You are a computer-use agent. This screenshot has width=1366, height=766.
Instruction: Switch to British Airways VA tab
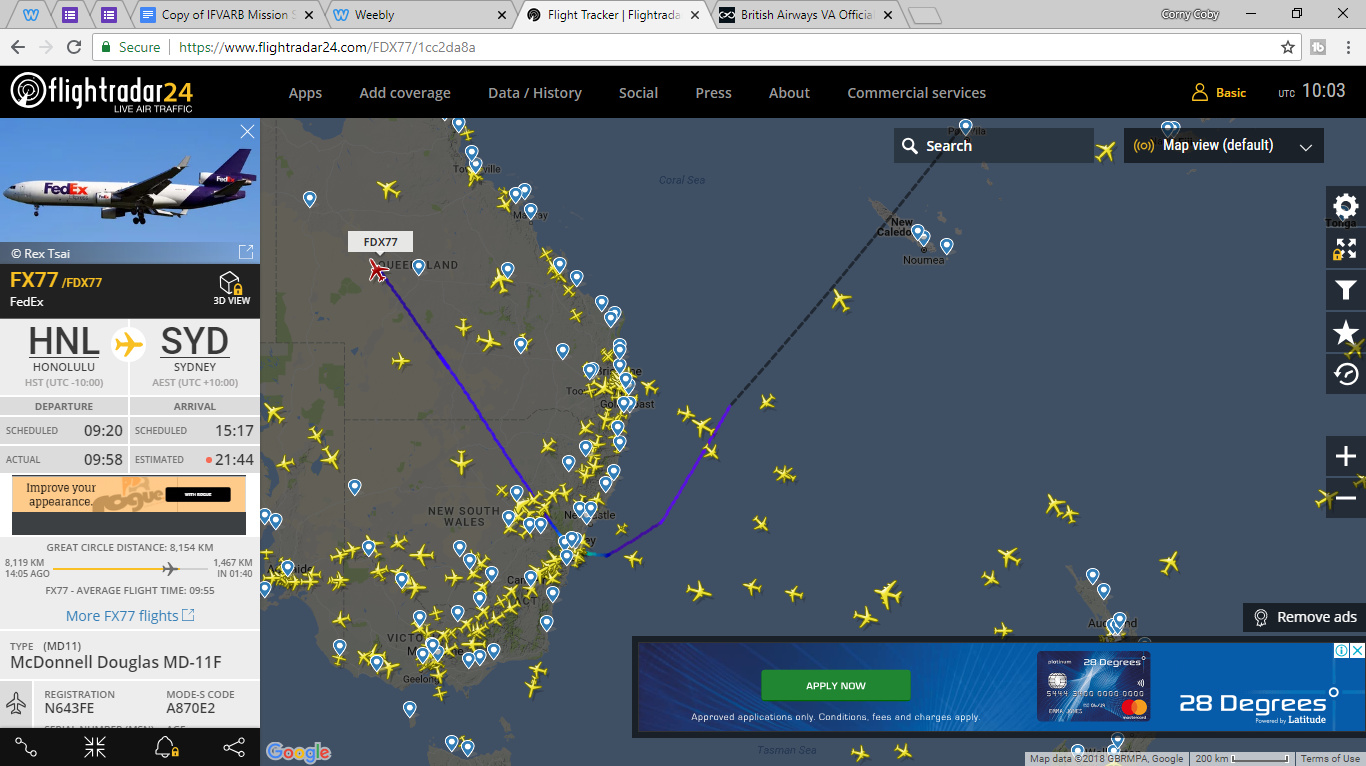pyautogui.click(x=805, y=15)
